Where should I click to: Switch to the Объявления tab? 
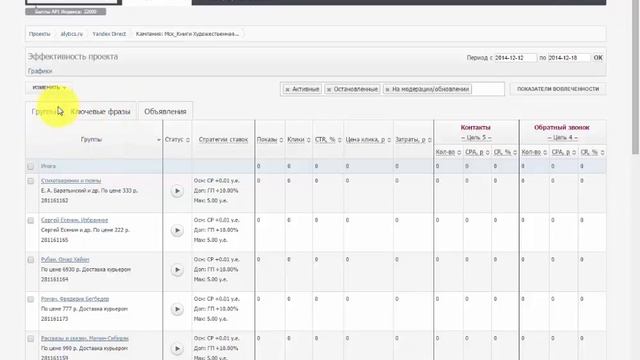[165, 111]
